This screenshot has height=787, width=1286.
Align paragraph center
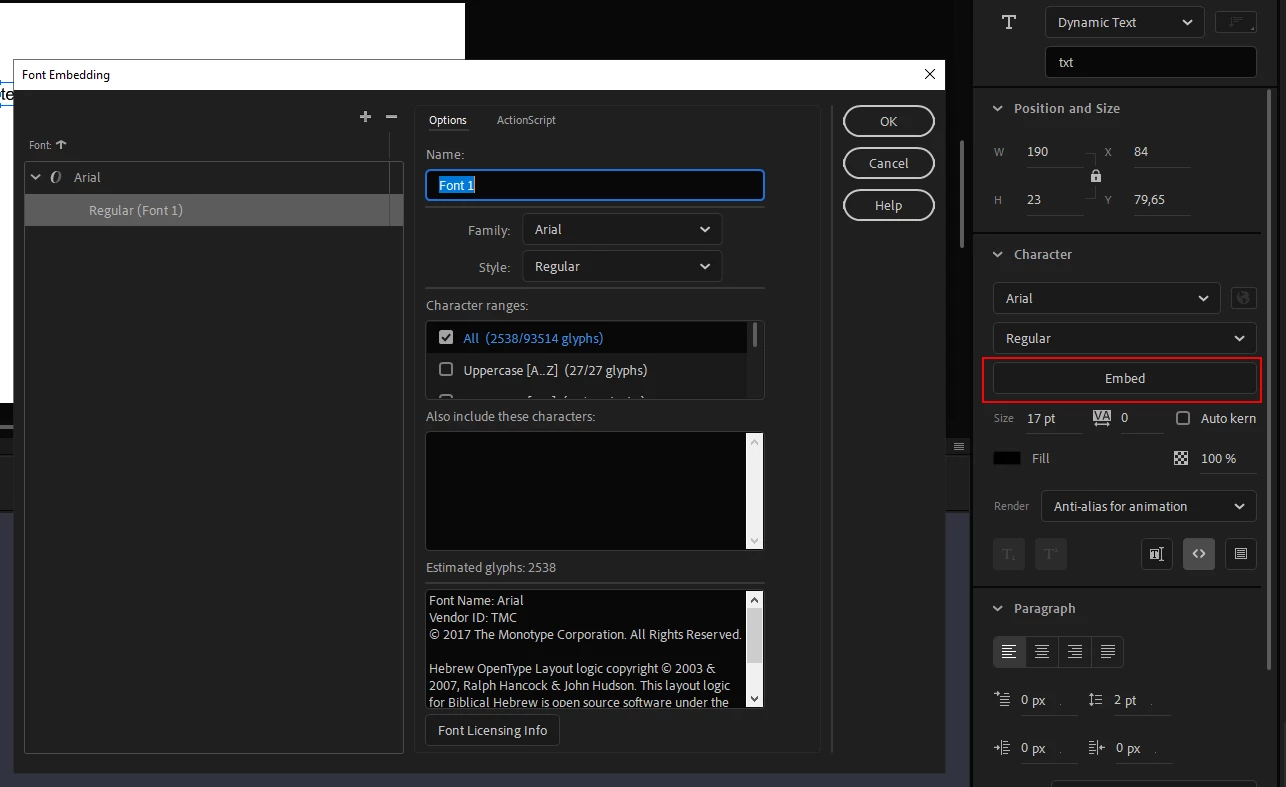coord(1042,652)
